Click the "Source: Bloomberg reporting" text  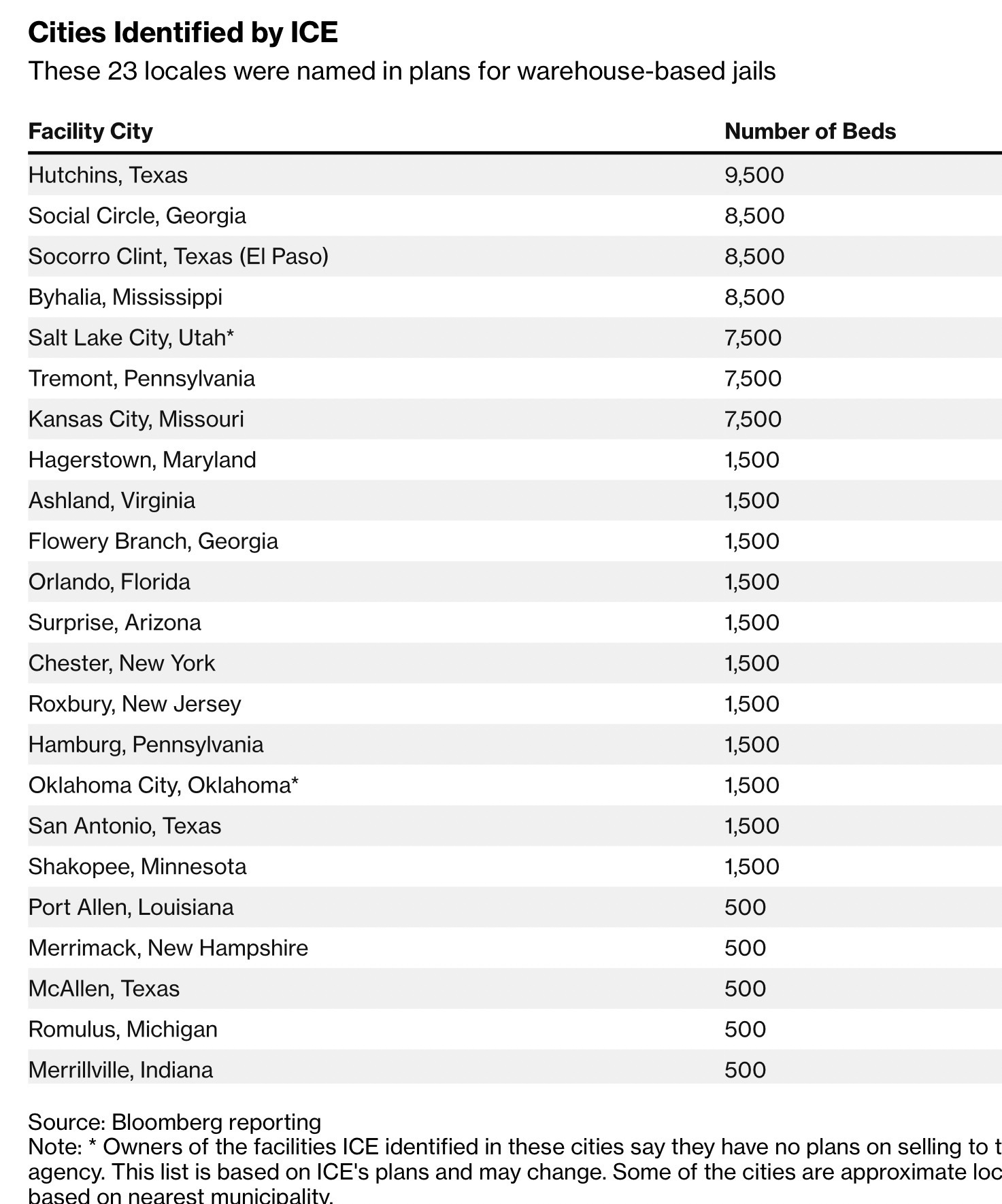[x=174, y=1122]
